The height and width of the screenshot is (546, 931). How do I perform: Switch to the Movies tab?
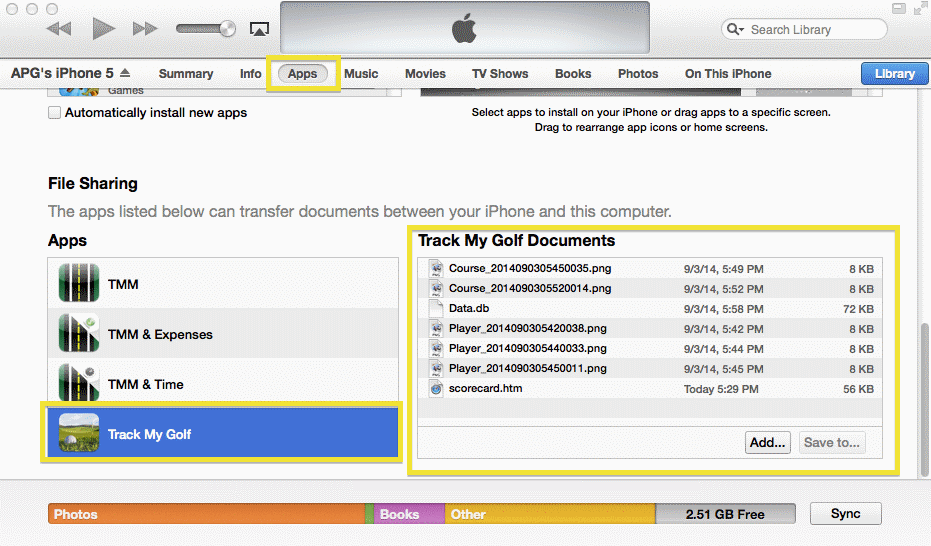pyautogui.click(x=425, y=74)
